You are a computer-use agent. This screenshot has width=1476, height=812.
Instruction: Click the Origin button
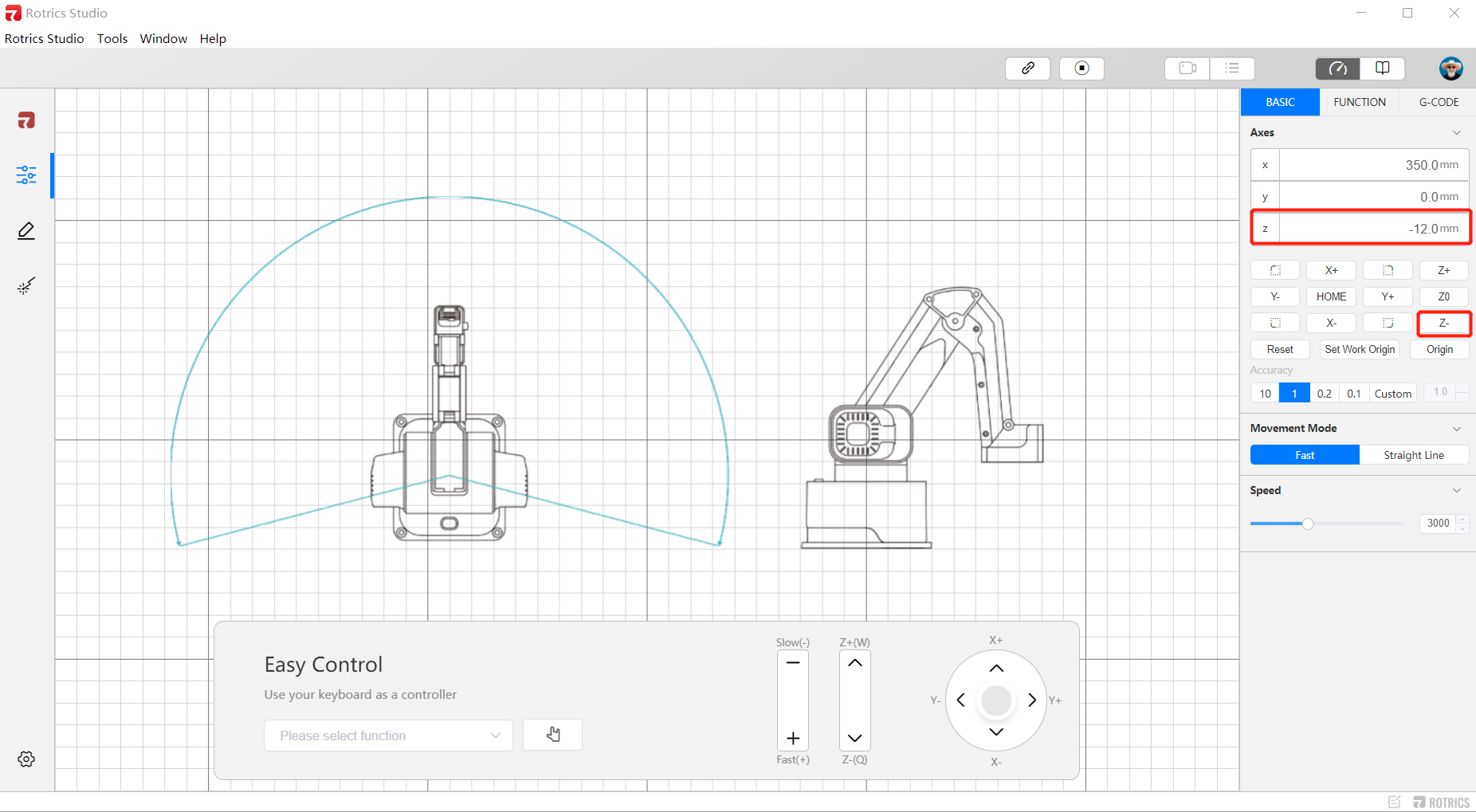(1439, 349)
